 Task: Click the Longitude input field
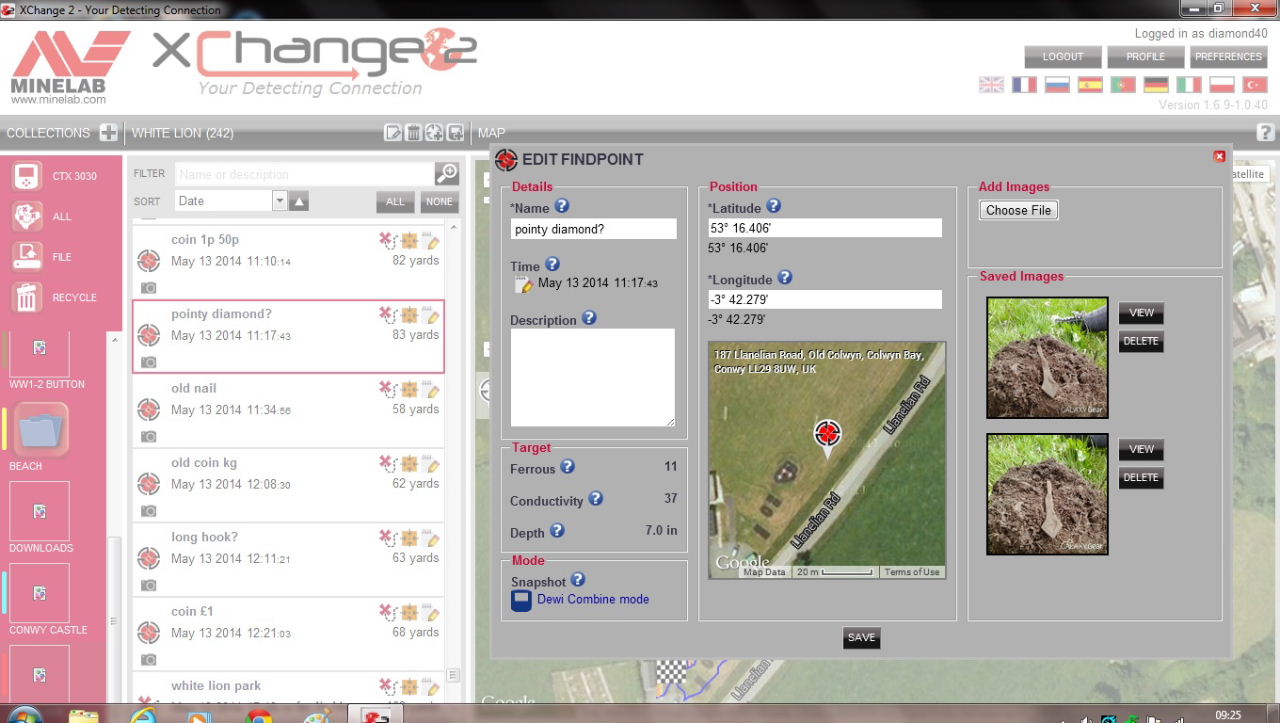coord(825,299)
